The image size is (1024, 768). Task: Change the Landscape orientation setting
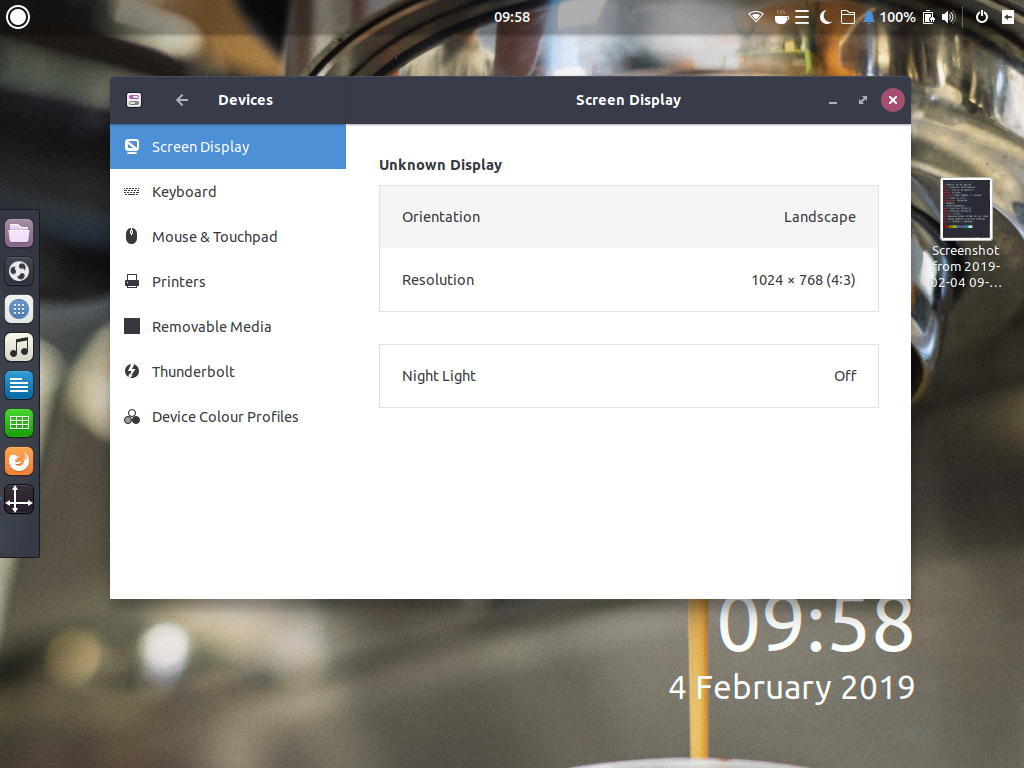pos(819,216)
